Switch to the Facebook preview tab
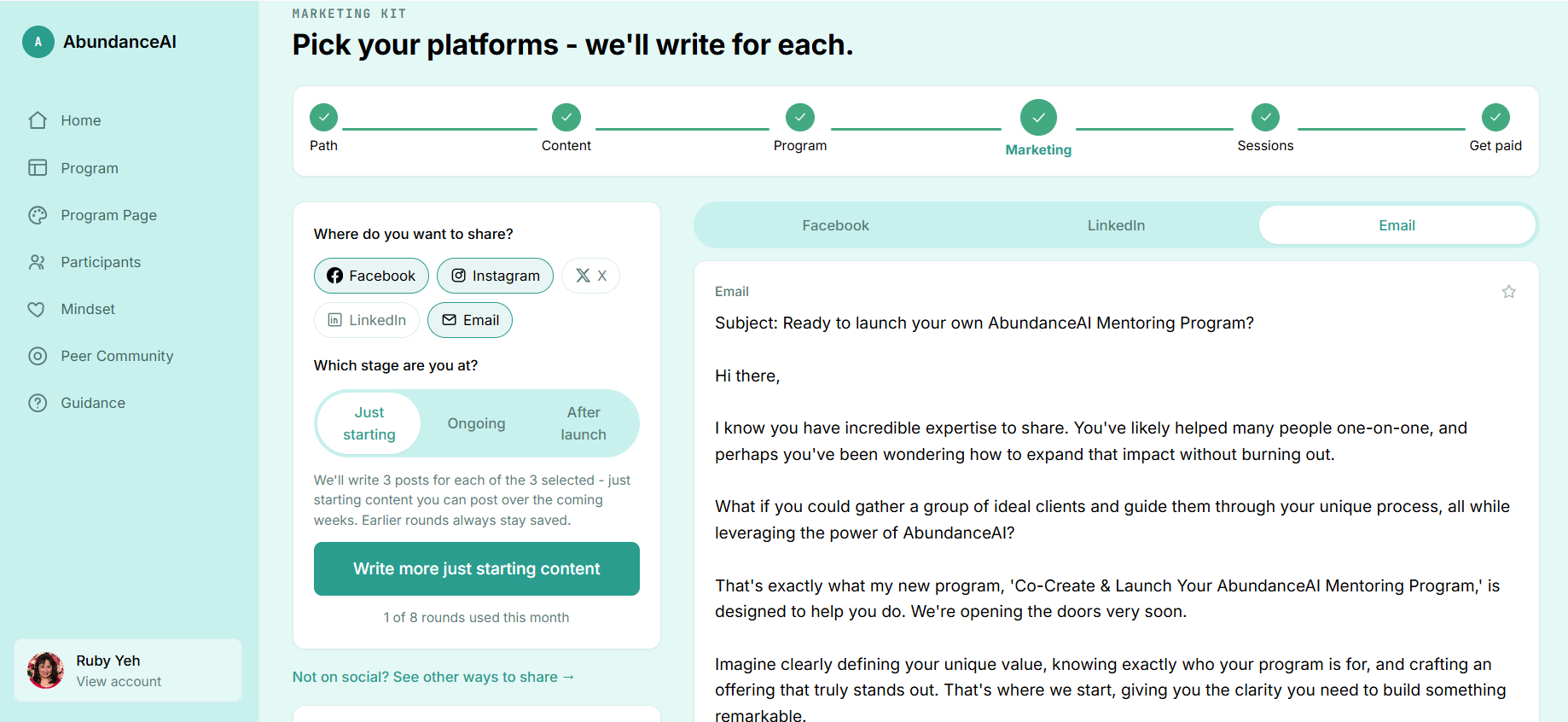Viewport: 1568px width, 722px height. [x=835, y=225]
